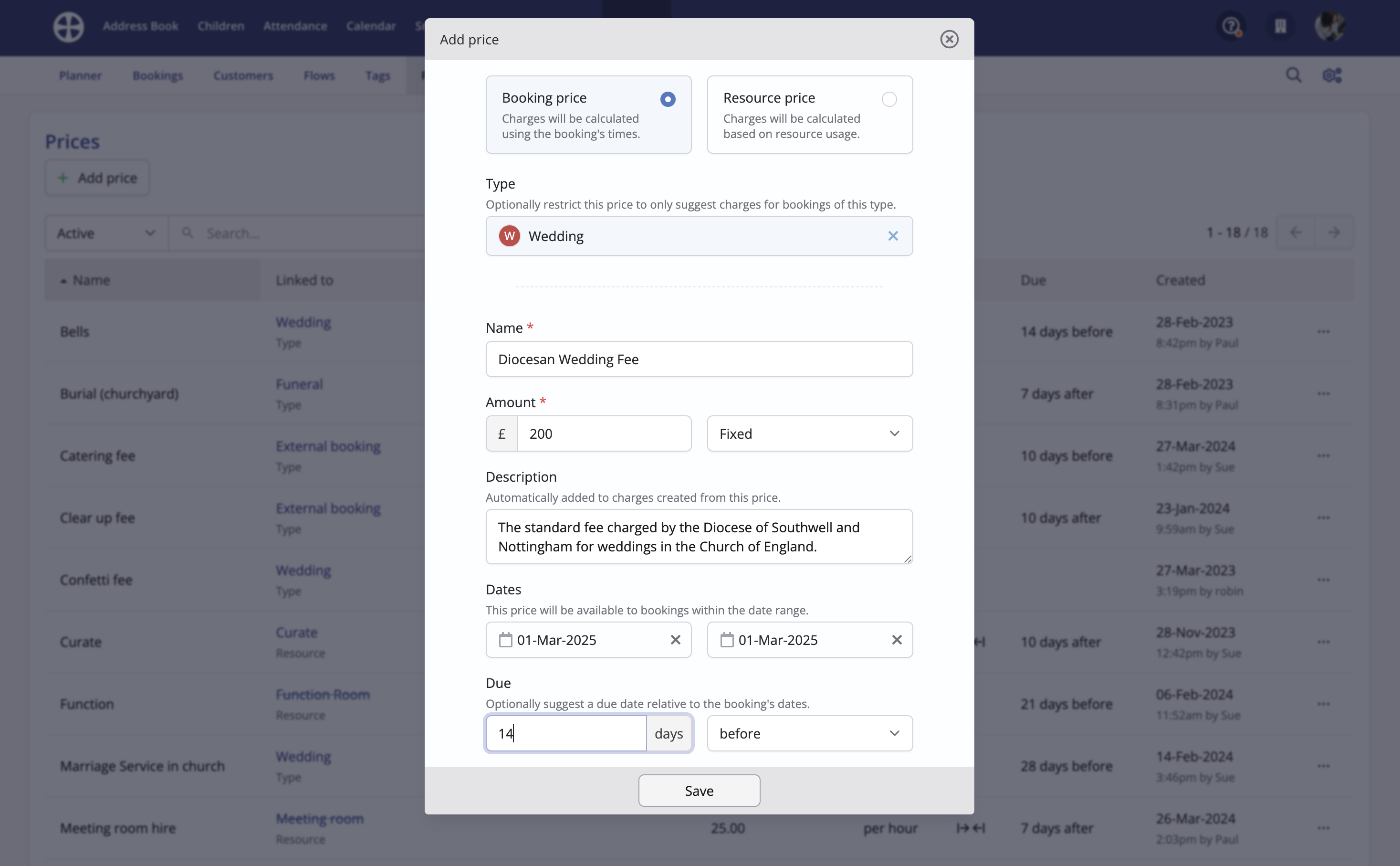1400x866 pixels.
Task: Open actions menu for Function row
Action: coord(1323,704)
